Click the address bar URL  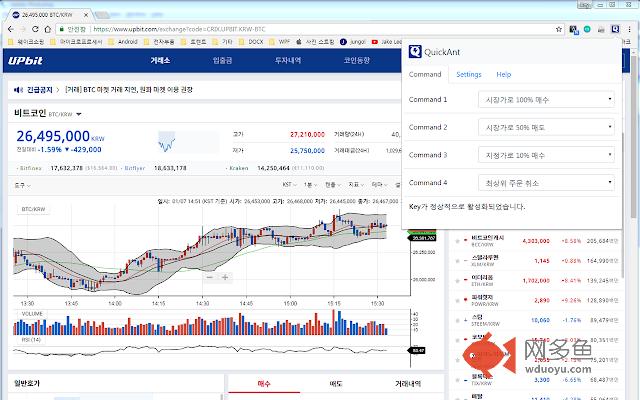pyautogui.click(x=179, y=29)
